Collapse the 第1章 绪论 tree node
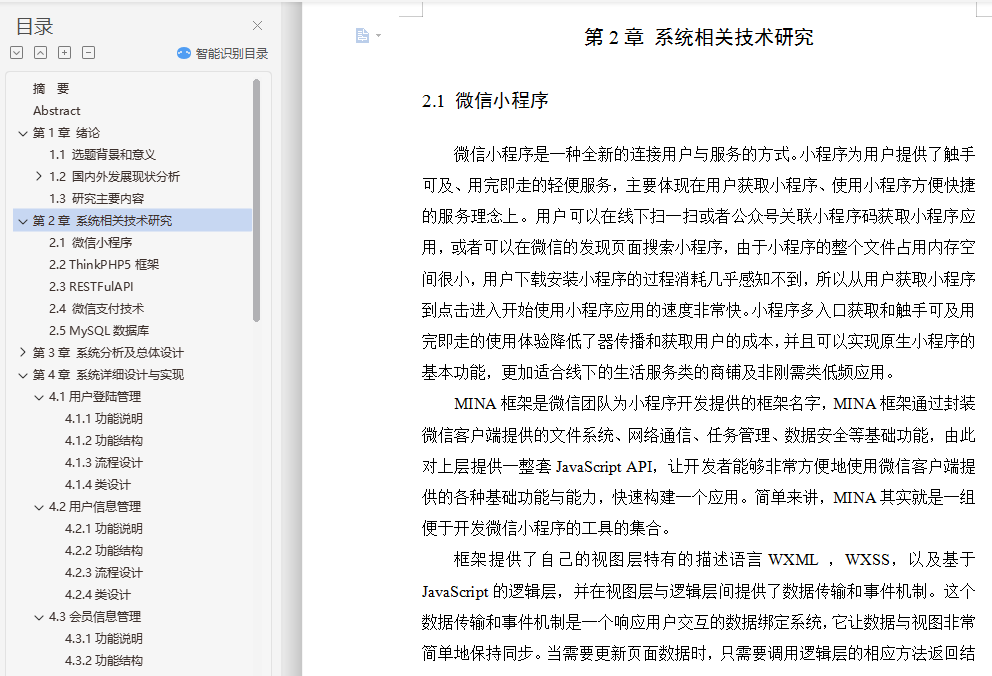The height and width of the screenshot is (676, 992). [23, 133]
